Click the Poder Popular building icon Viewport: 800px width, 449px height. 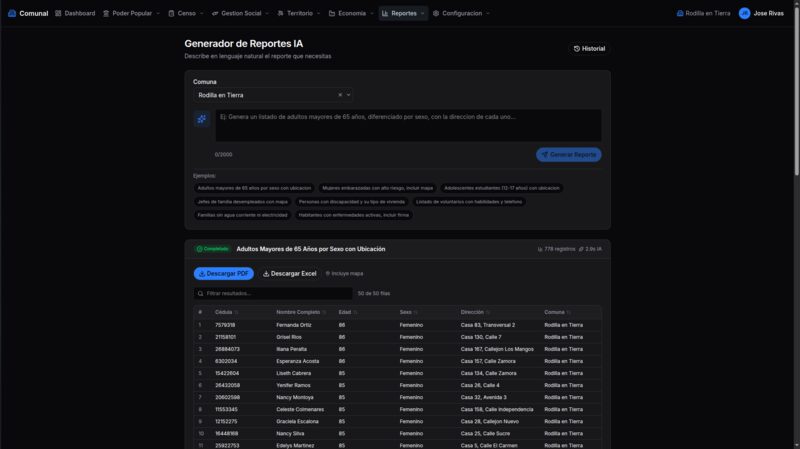point(106,13)
